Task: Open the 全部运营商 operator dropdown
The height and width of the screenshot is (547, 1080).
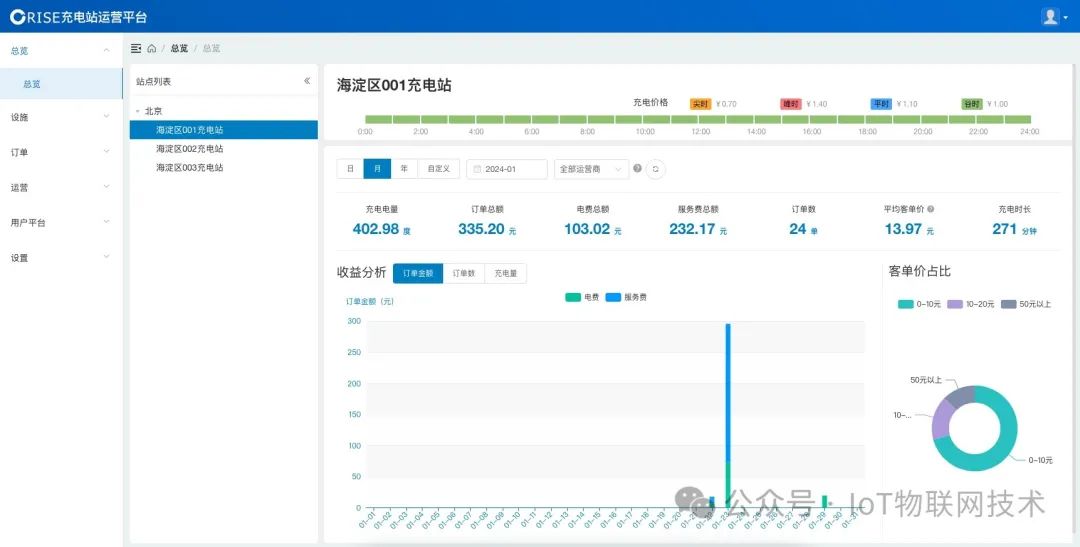Action: [592, 169]
